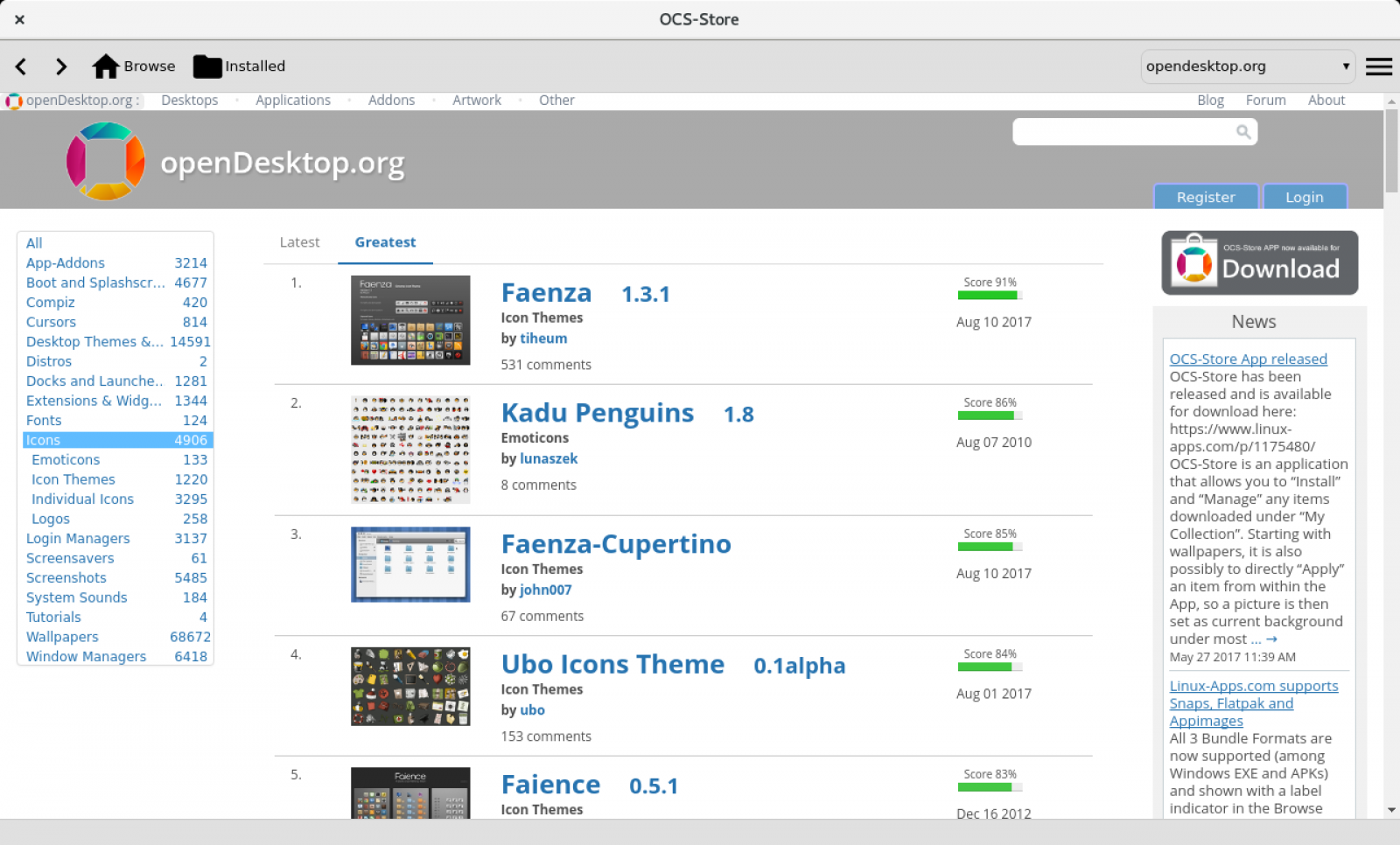1400x845 pixels.
Task: Close the OCS-Store window
Action: pos(19,19)
